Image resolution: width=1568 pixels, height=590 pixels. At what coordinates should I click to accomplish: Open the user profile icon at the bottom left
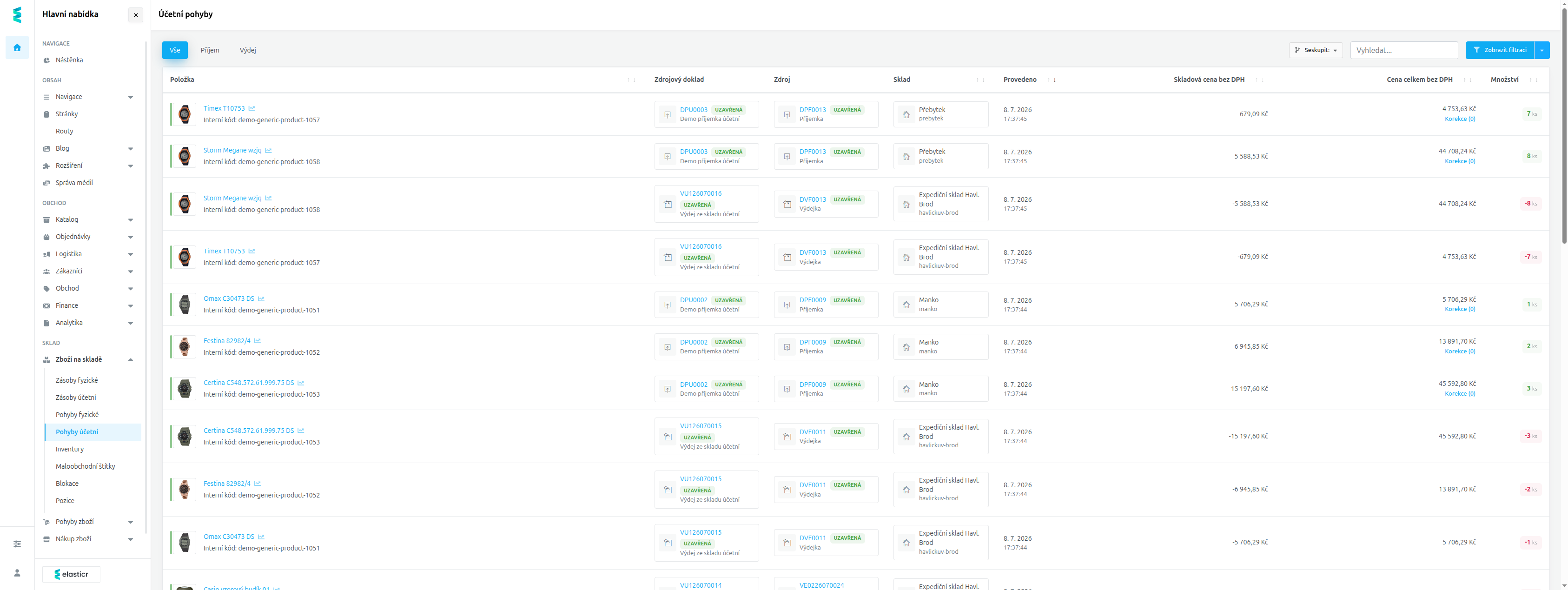click(x=17, y=573)
